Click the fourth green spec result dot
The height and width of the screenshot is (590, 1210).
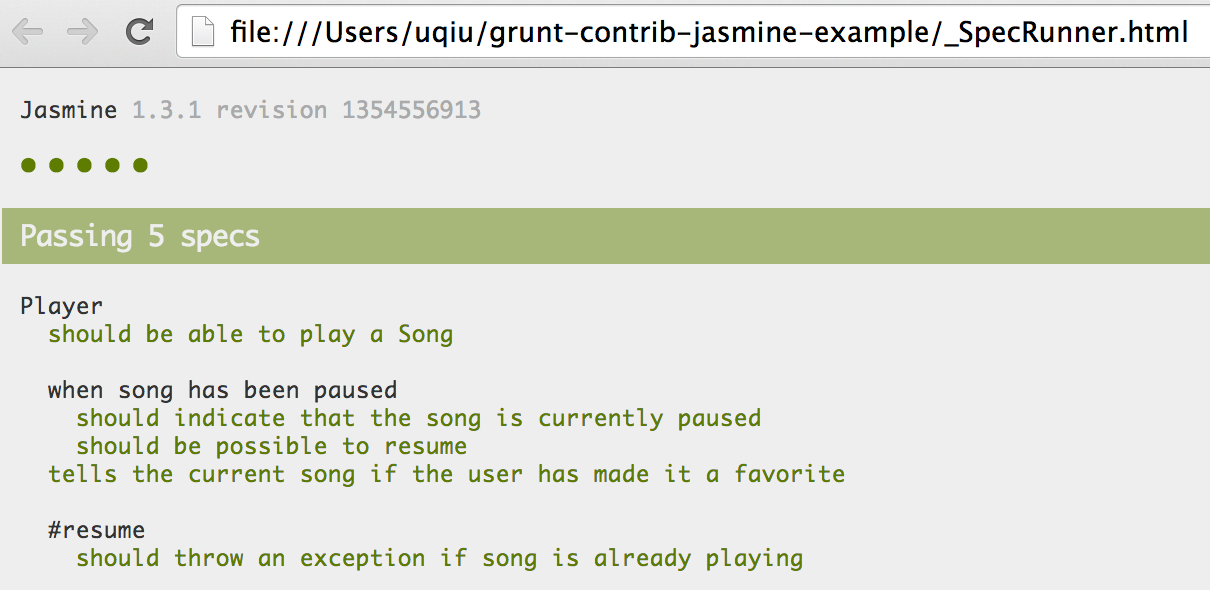(112, 165)
